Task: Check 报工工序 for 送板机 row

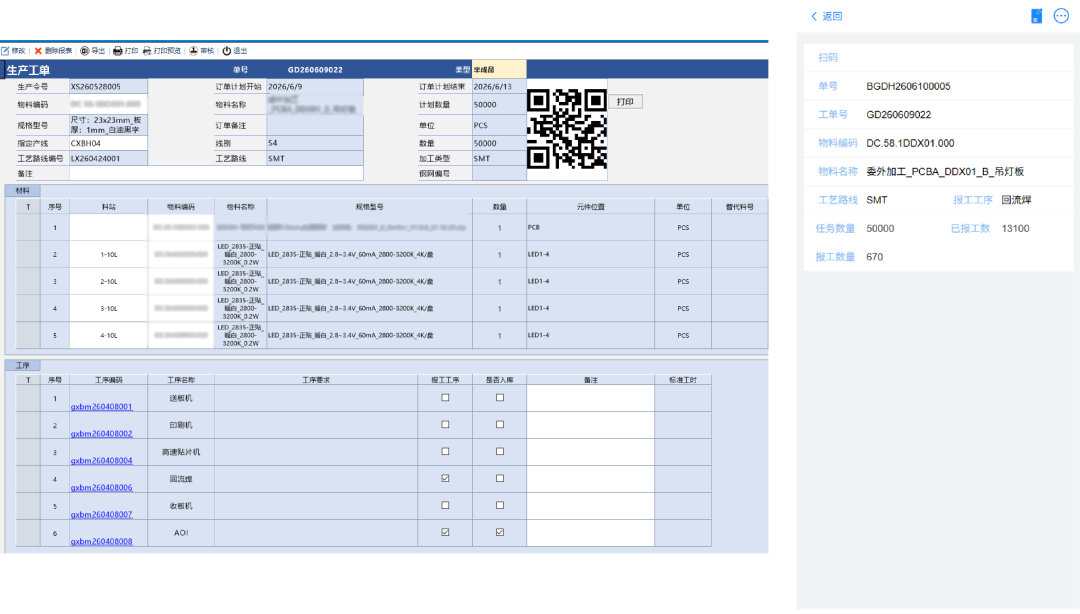Action: coord(445,398)
